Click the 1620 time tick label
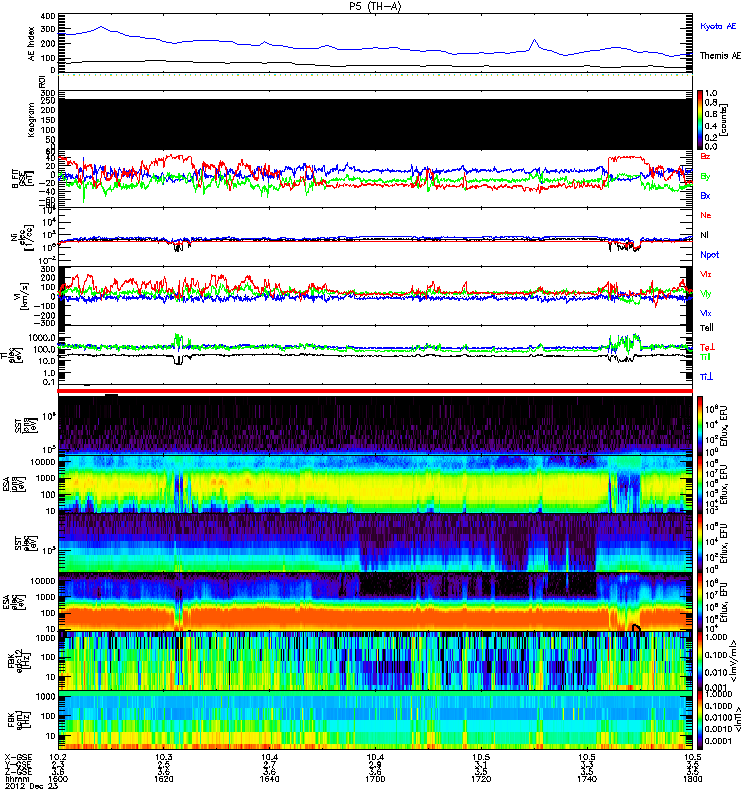The image size is (750, 800). [x=164, y=779]
